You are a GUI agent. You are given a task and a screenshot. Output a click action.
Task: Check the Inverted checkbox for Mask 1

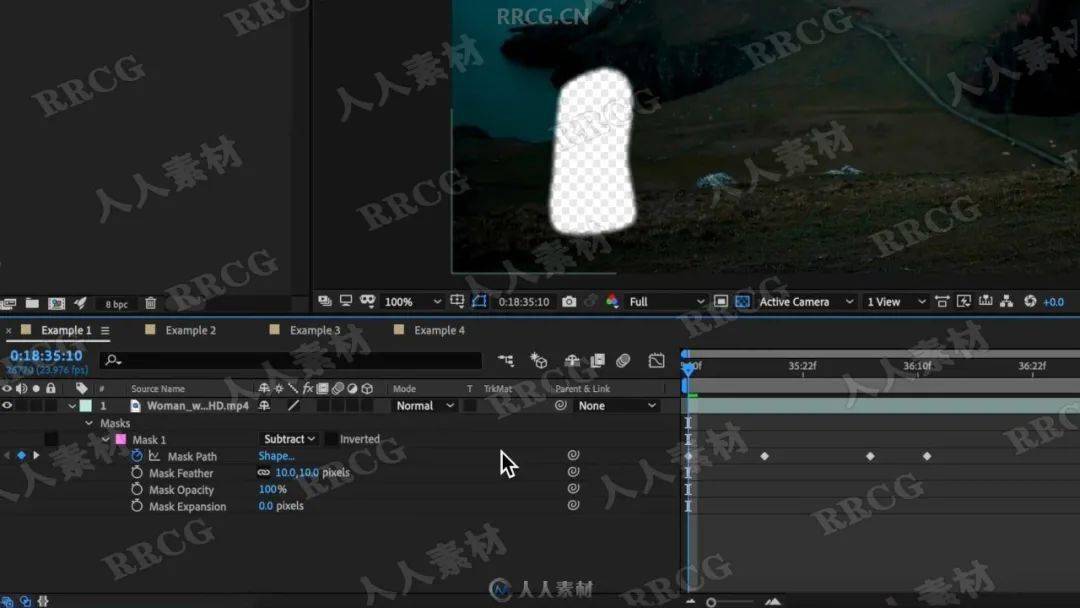point(331,439)
